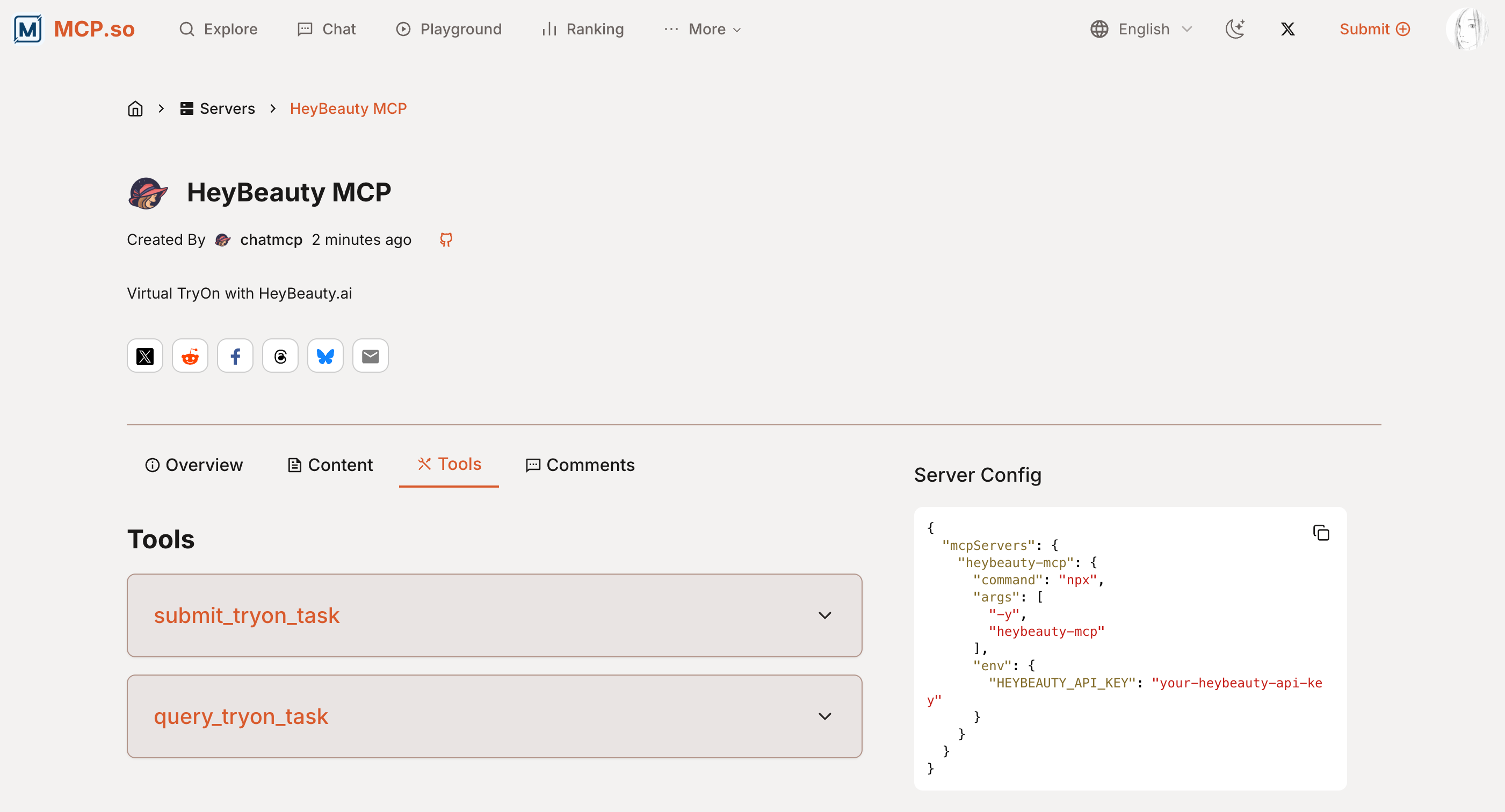The width and height of the screenshot is (1505, 812).
Task: Share this server on Reddit
Action: 190,356
